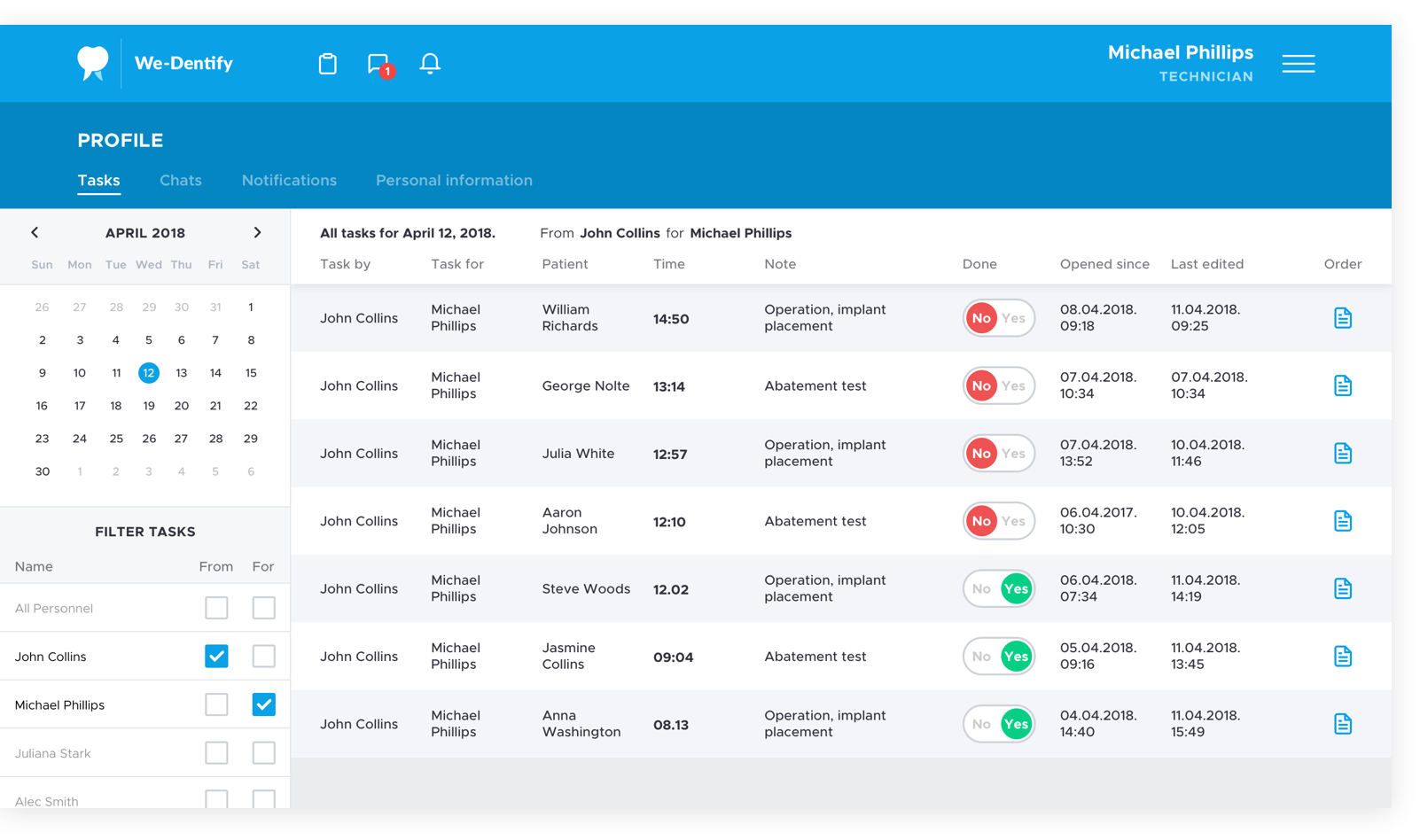Click the We-Dentify tooth logo
This screenshot has width=1420, height=840.
(x=93, y=64)
